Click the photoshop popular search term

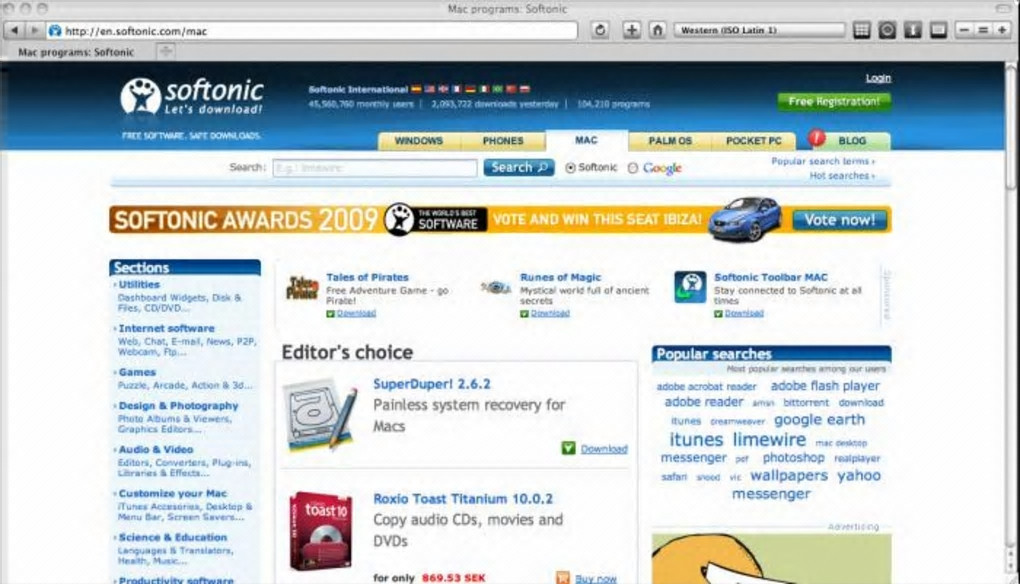(x=793, y=458)
